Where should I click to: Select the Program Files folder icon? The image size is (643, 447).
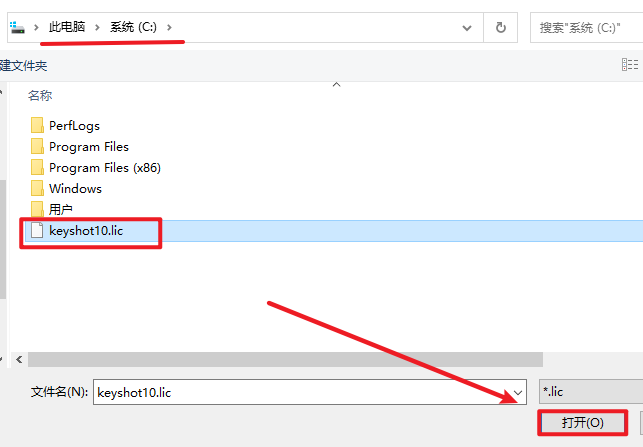tap(37, 146)
